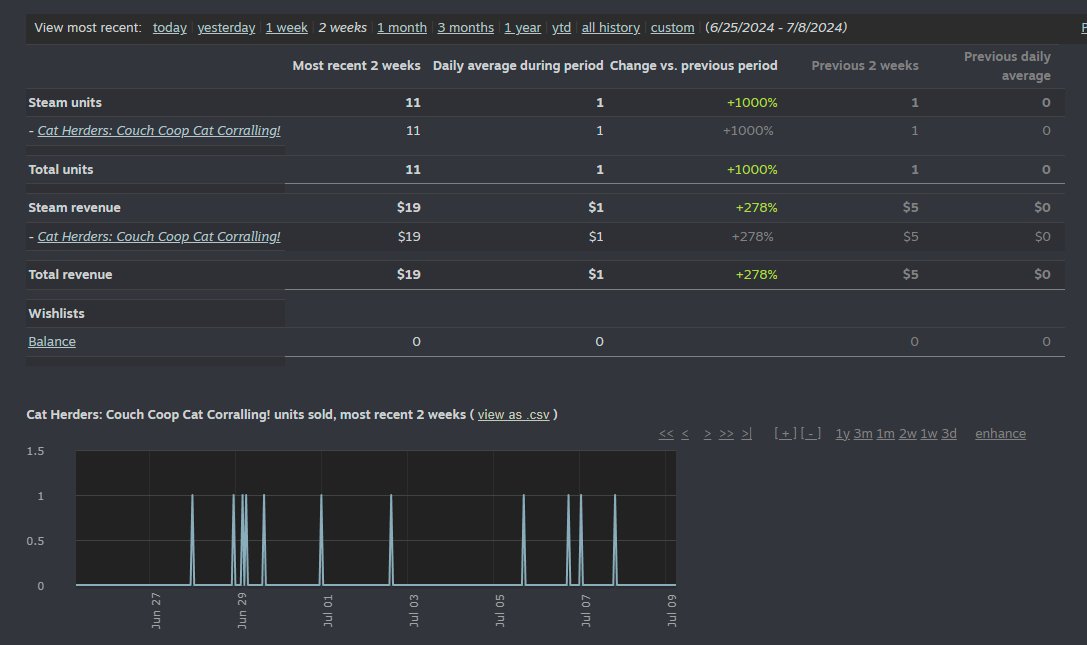1087x645 pixels.
Task: Click the Total units row label
Action: [x=60, y=170]
